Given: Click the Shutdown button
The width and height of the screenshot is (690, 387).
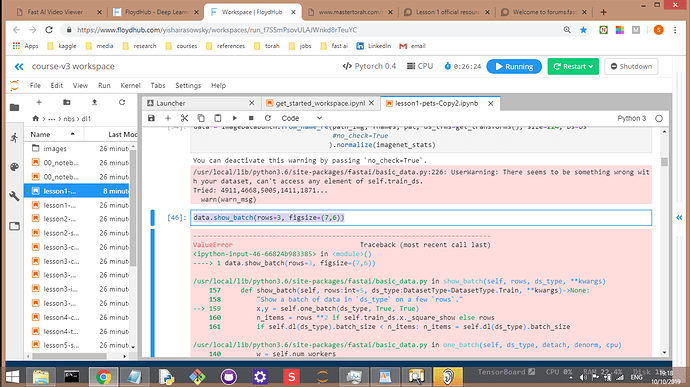Looking at the screenshot, I should pyautogui.click(x=631, y=66).
